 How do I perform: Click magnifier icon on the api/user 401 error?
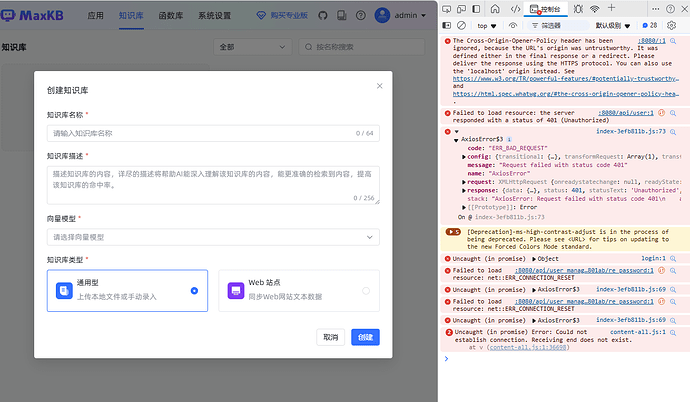pos(673,113)
